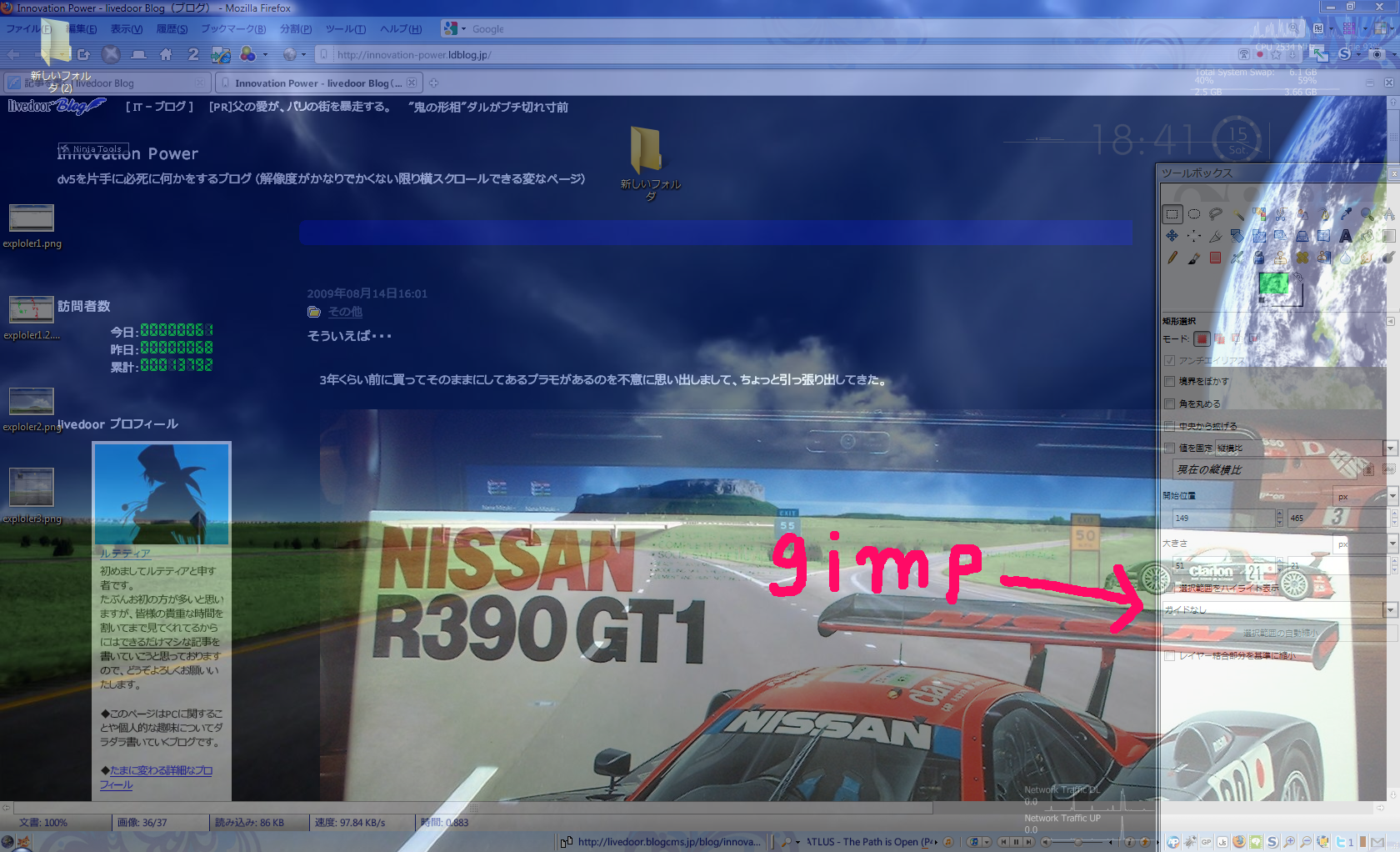Open the ブックマーク(B) menu
The height and width of the screenshot is (852, 1400).
(233, 29)
